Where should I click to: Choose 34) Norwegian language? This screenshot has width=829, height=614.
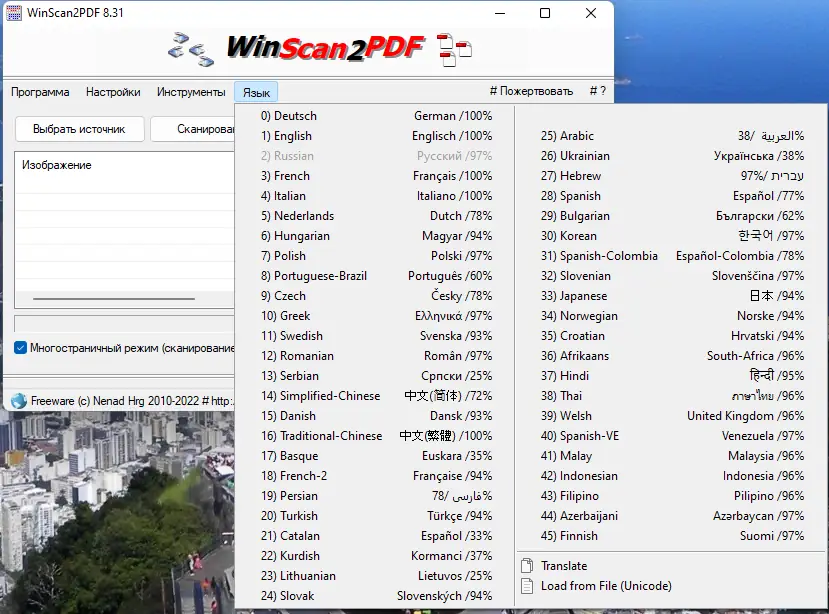(671, 316)
